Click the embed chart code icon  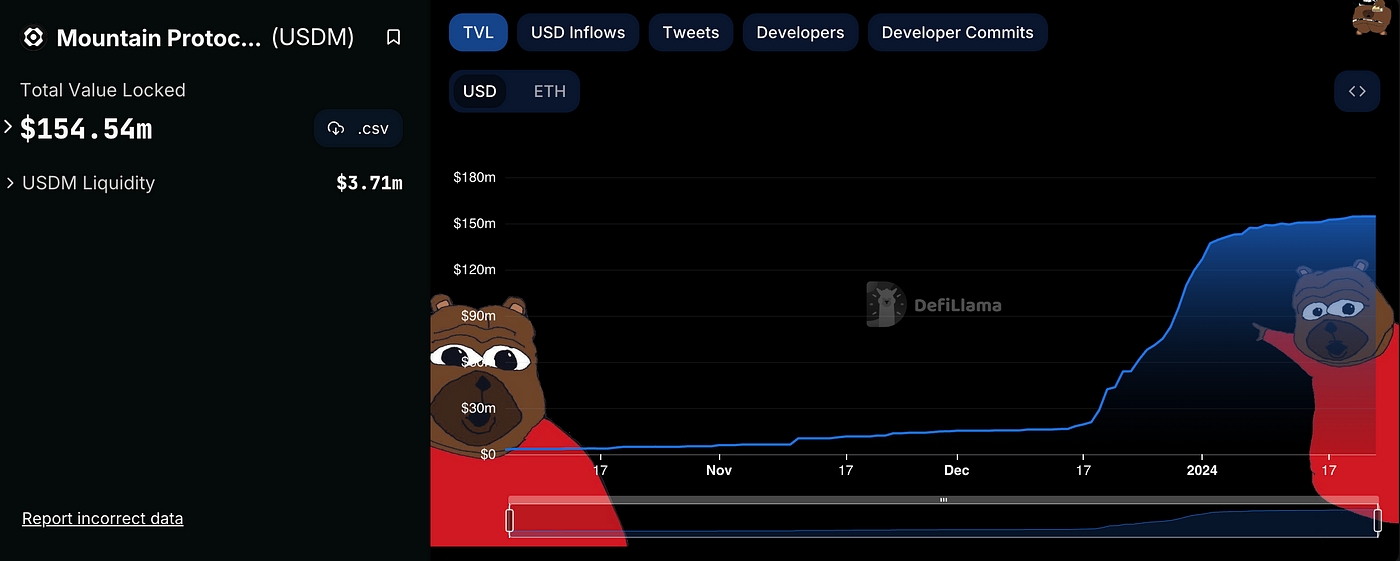click(1357, 92)
